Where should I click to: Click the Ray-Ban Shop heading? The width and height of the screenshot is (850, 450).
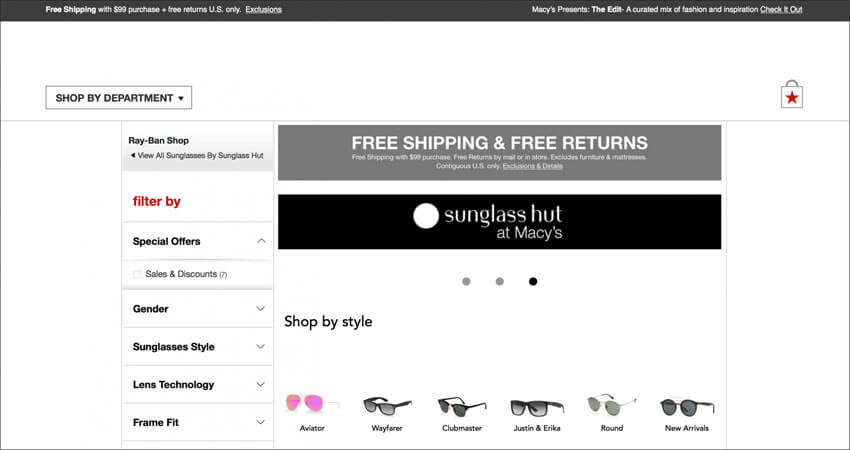pos(158,140)
